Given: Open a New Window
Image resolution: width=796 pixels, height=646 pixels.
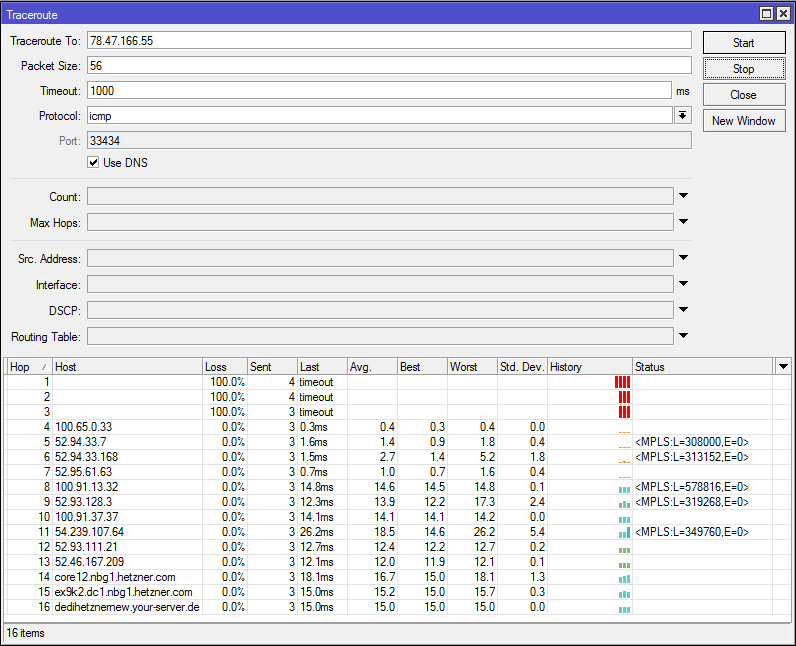Looking at the screenshot, I should (x=744, y=121).
